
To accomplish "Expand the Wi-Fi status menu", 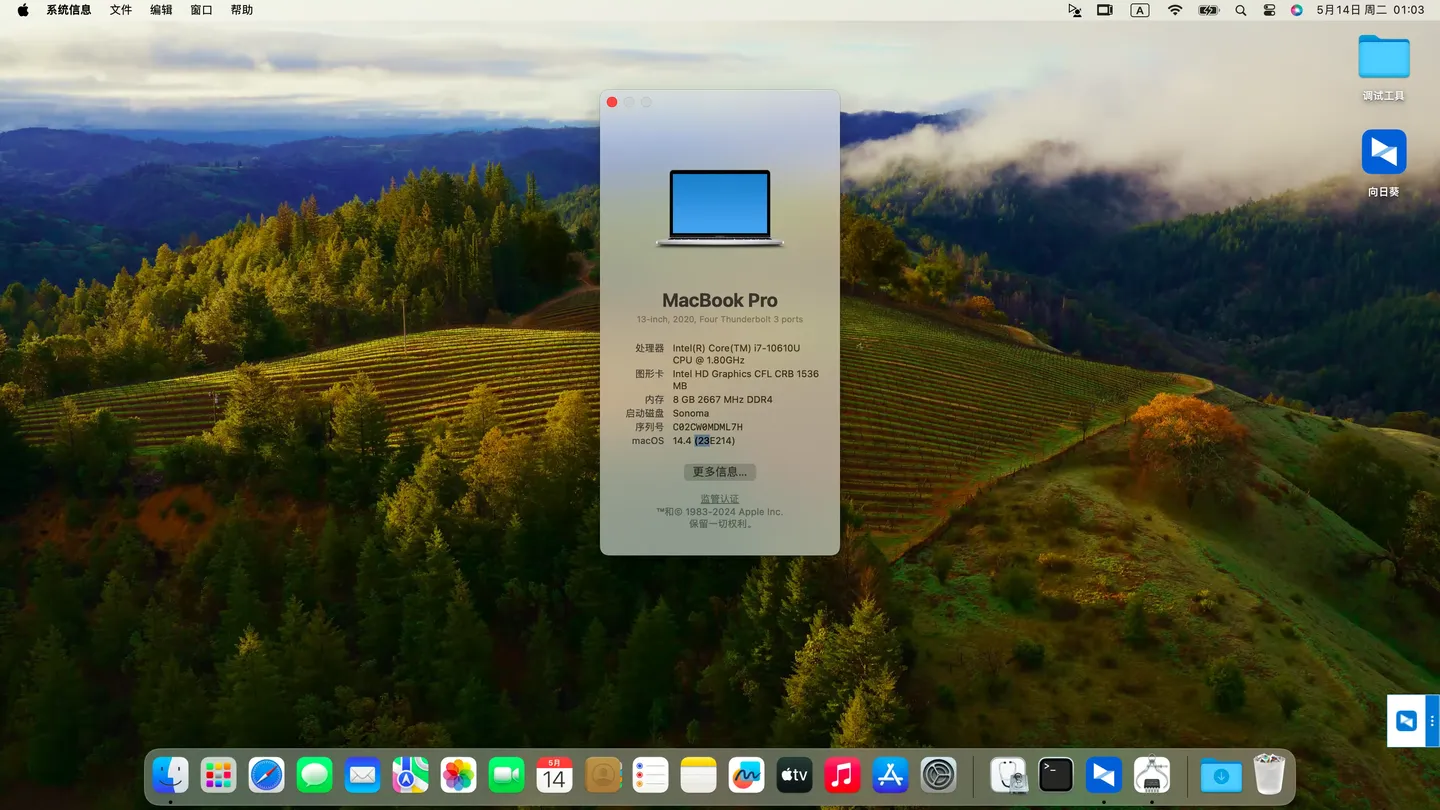I will pos(1175,10).
